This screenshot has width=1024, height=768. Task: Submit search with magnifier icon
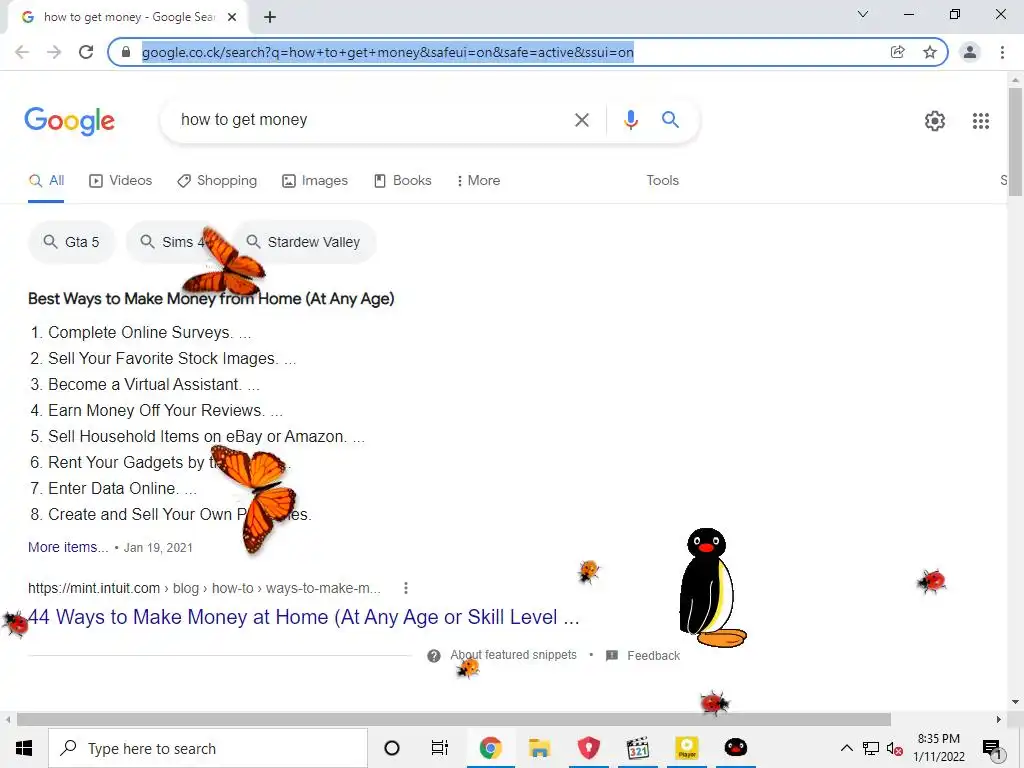click(x=670, y=120)
